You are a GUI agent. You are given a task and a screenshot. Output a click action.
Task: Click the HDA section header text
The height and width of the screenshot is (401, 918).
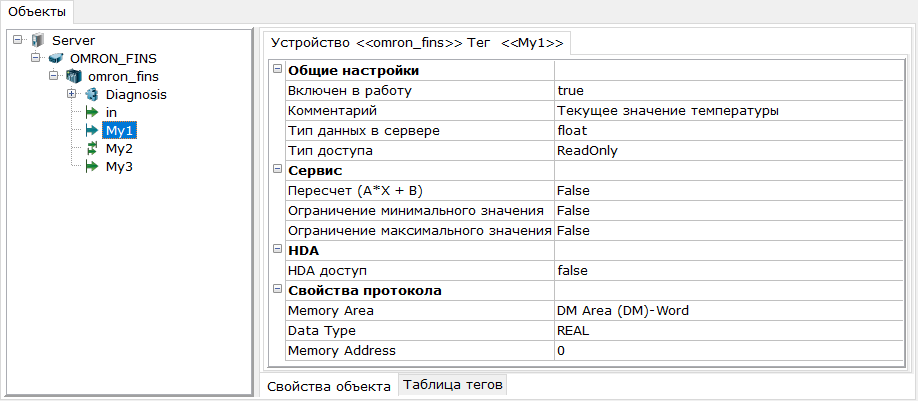point(303,250)
